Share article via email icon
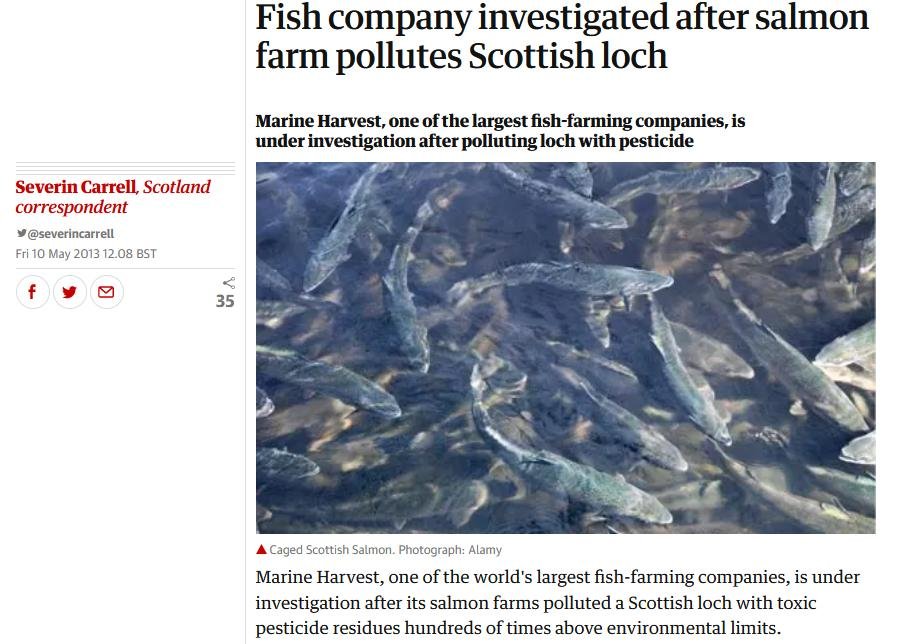This screenshot has height=644, width=903. pos(106,292)
